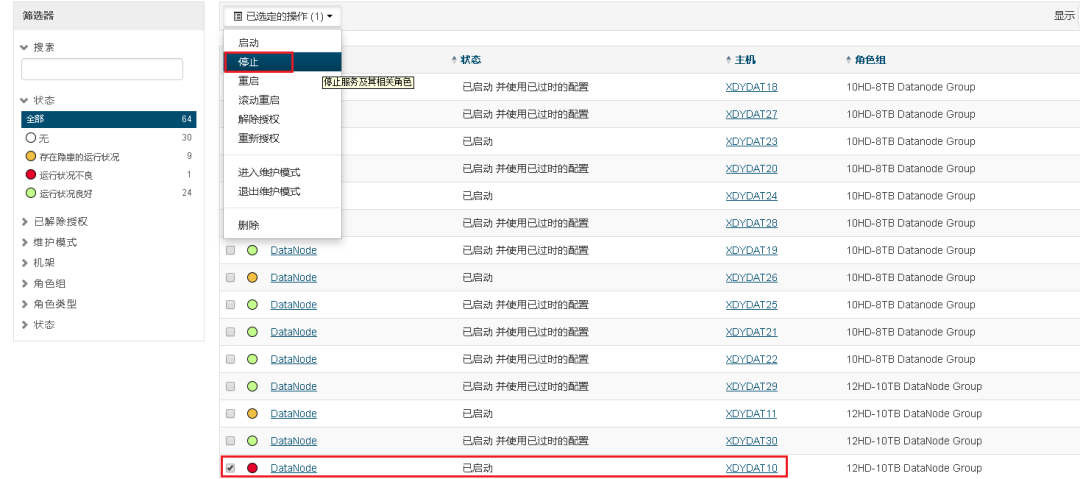Screen dimensions: 1080x479
Task: Expand the 机架 filter section
Action: [39, 263]
